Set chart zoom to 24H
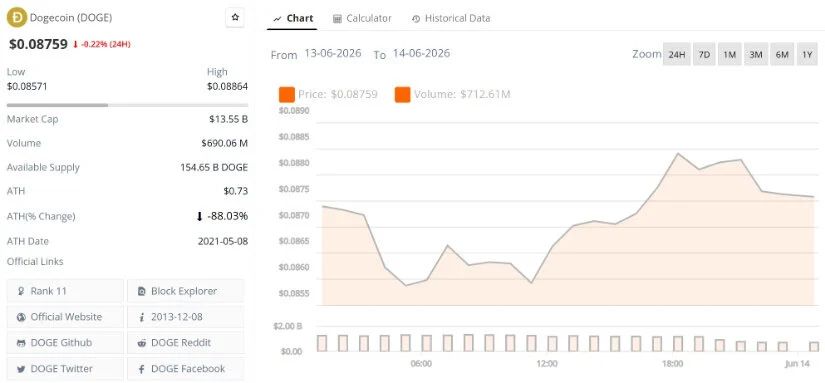The height and width of the screenshot is (383, 825). click(677, 54)
